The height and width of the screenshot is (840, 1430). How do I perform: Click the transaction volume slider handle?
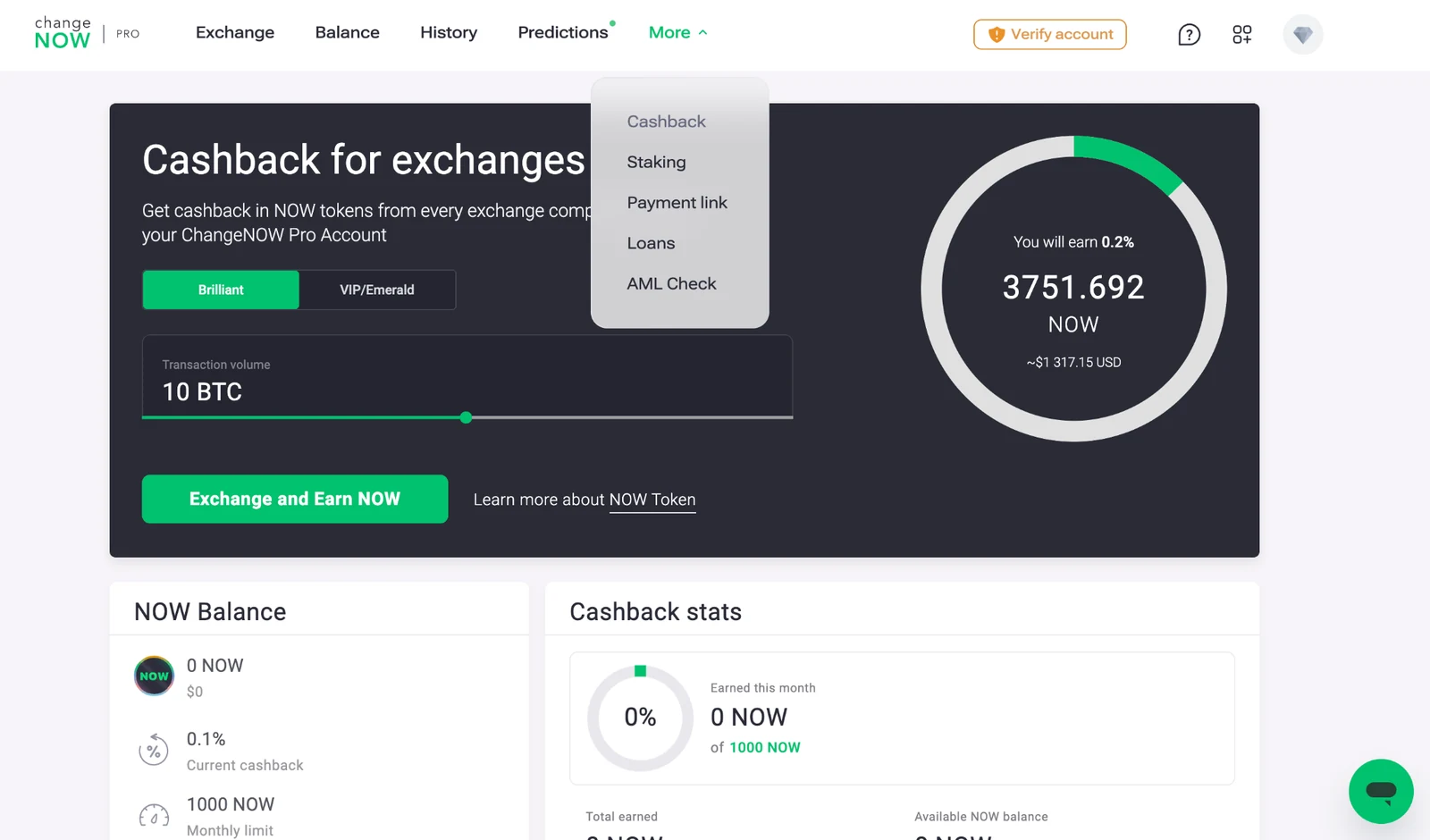click(466, 417)
